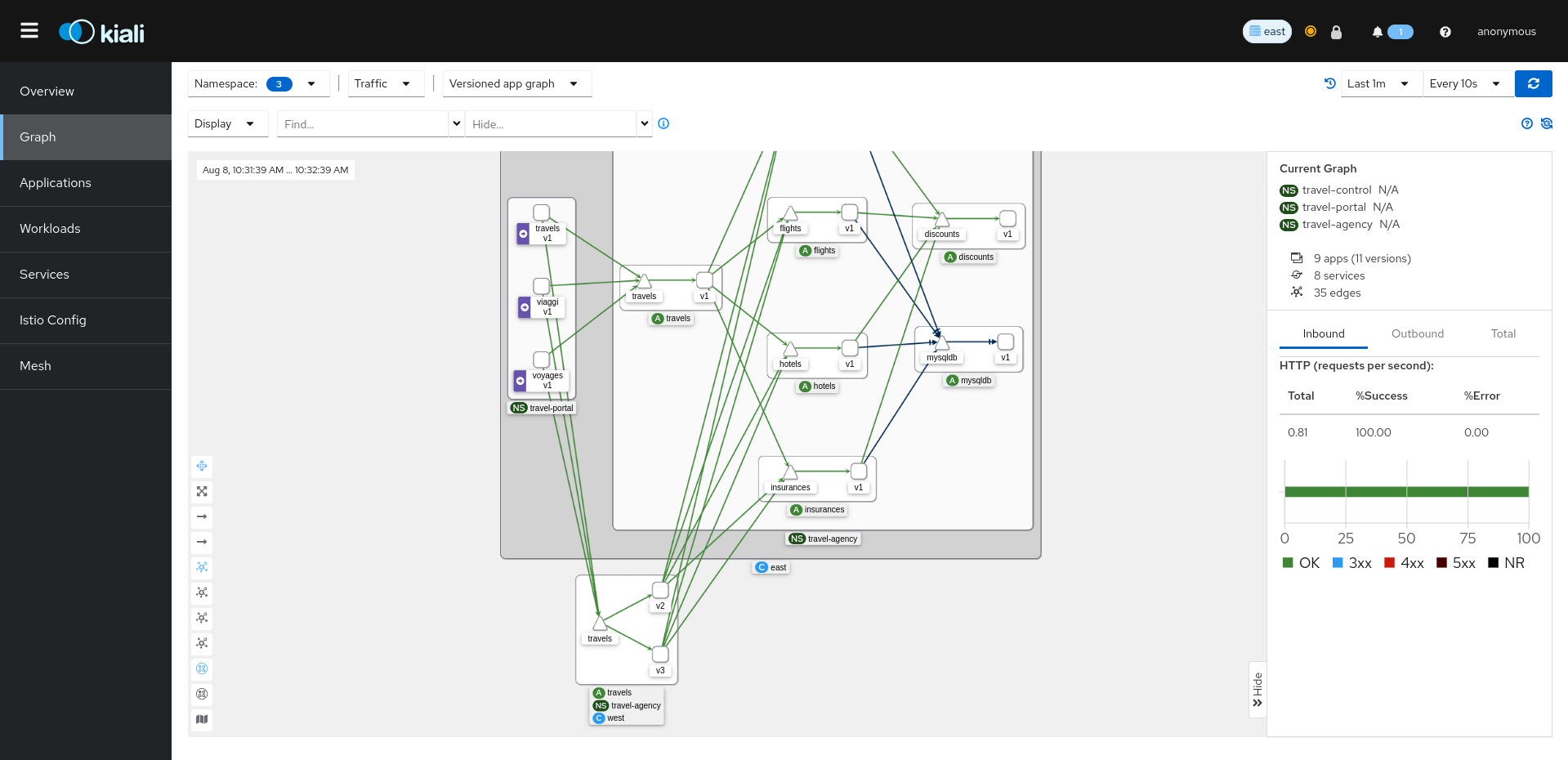The image size is (1568, 760).
Task: Hide the side summary panel
Action: click(x=1258, y=690)
